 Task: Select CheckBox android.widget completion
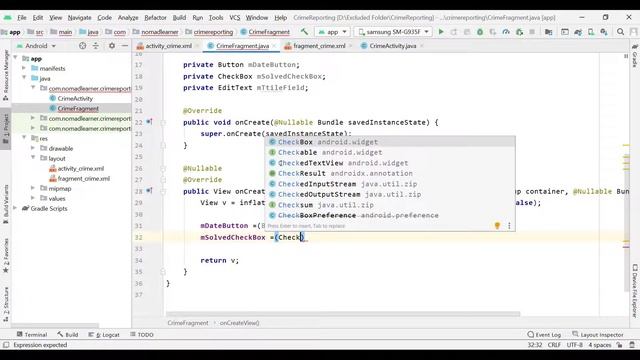click(390, 142)
